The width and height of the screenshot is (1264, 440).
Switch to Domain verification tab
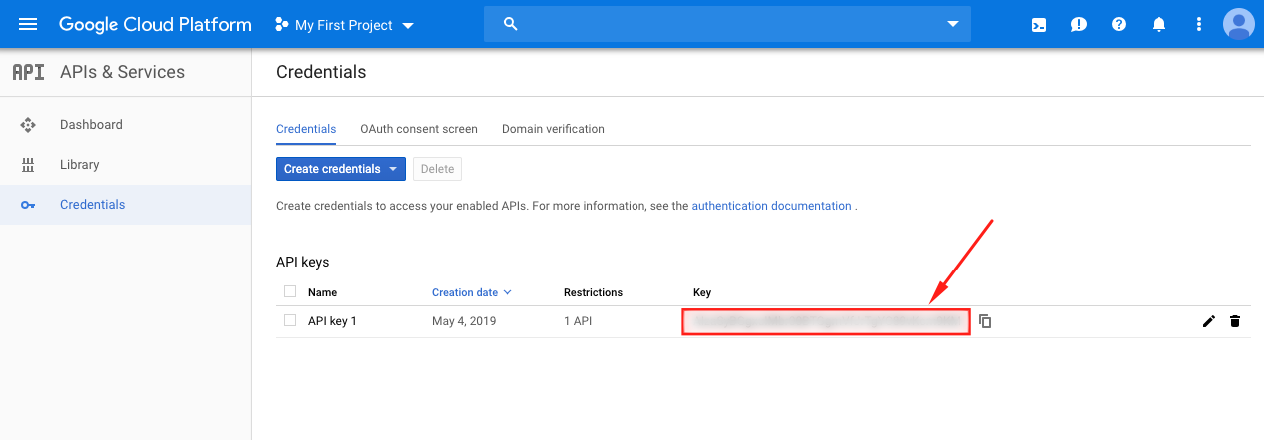pyautogui.click(x=553, y=129)
